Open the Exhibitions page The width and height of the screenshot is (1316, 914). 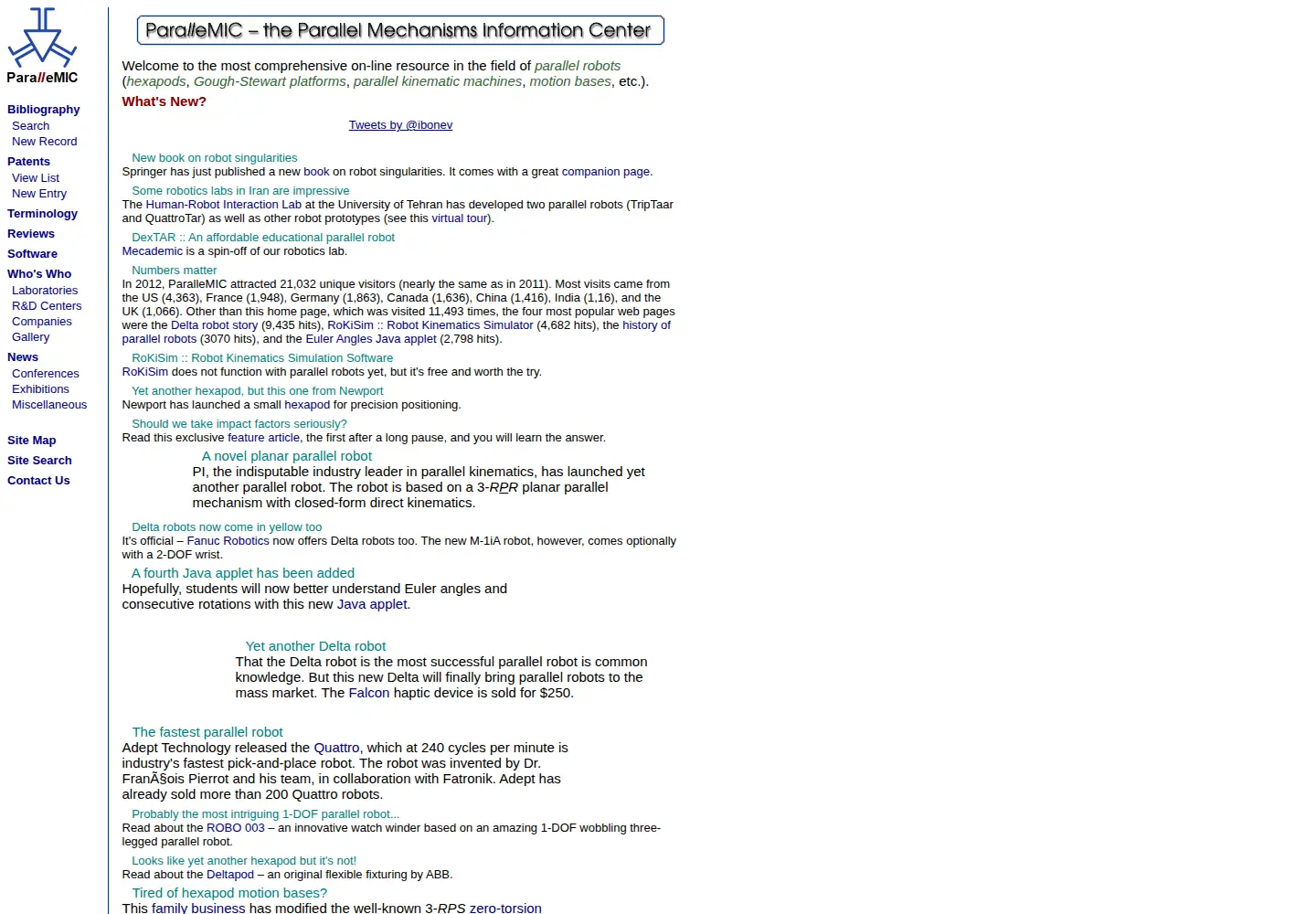tap(40, 389)
